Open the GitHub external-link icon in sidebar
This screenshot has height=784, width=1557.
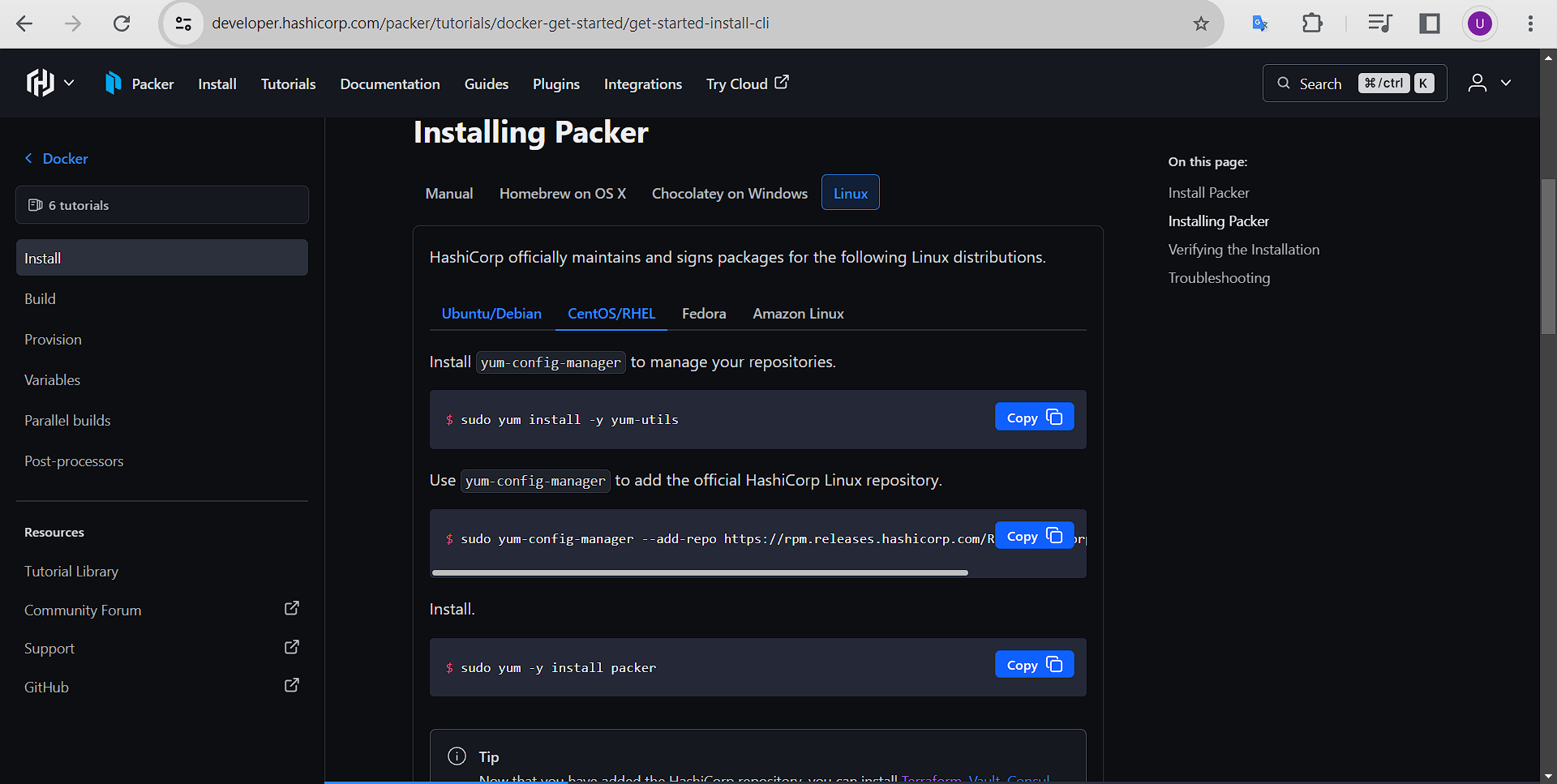point(291,685)
